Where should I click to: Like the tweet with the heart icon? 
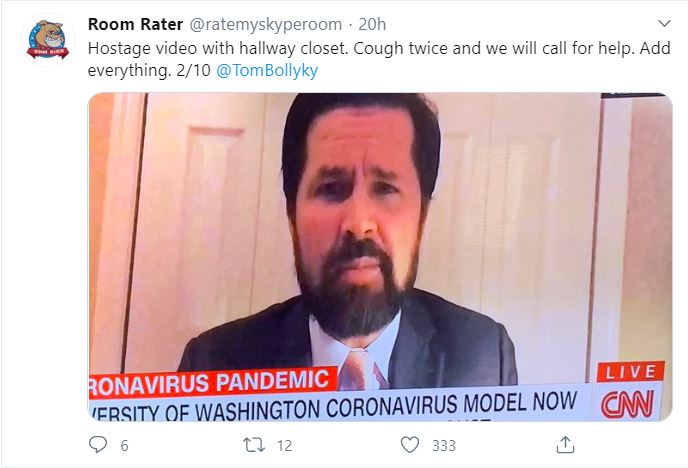[x=410, y=445]
